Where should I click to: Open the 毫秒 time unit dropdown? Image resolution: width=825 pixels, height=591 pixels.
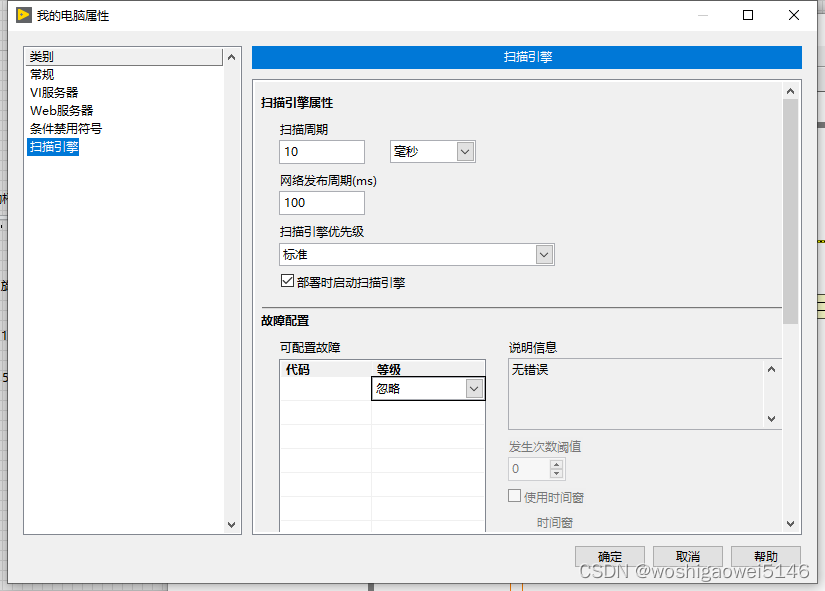tap(466, 151)
